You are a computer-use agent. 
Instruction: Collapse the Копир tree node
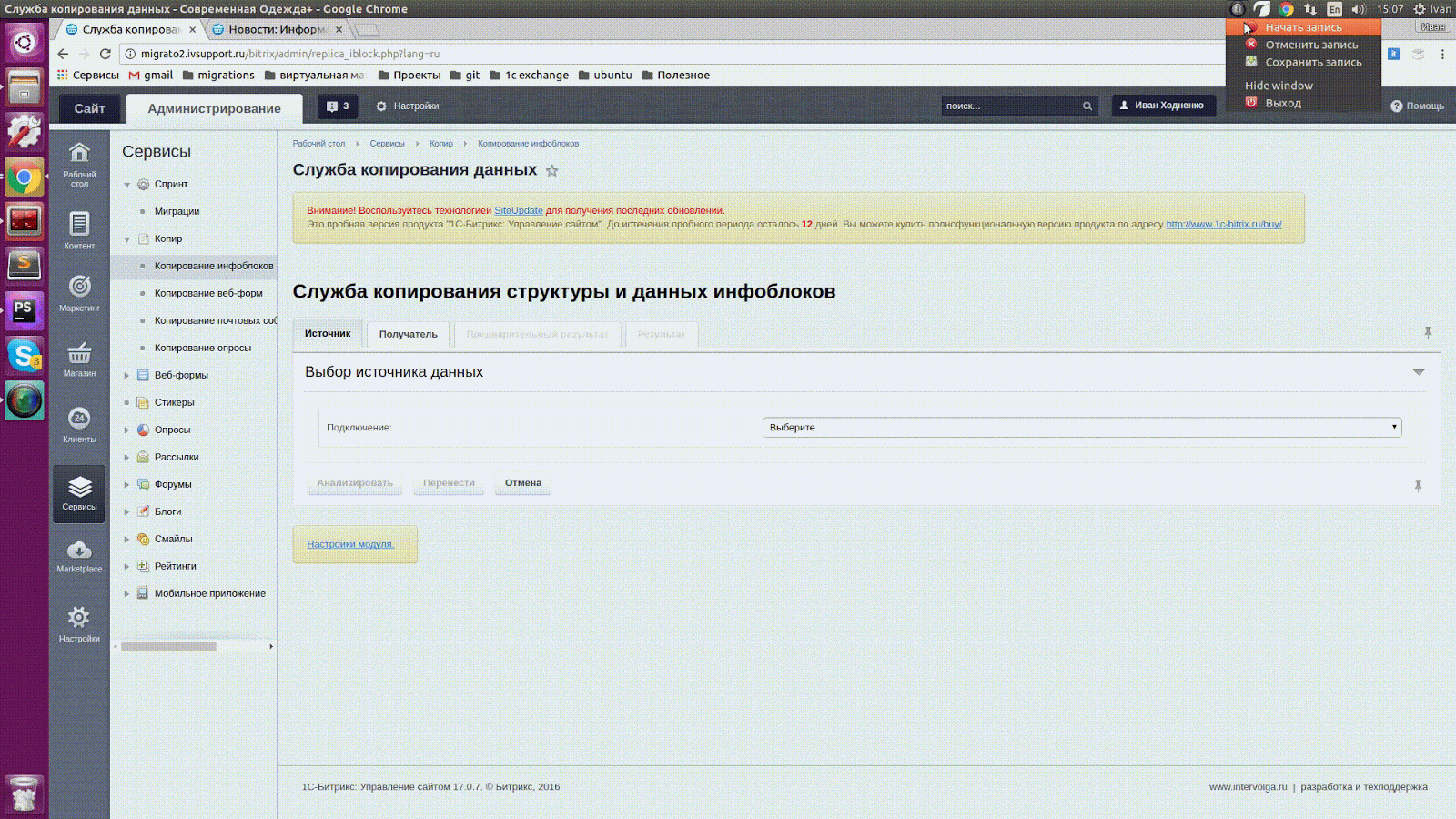[x=127, y=239]
